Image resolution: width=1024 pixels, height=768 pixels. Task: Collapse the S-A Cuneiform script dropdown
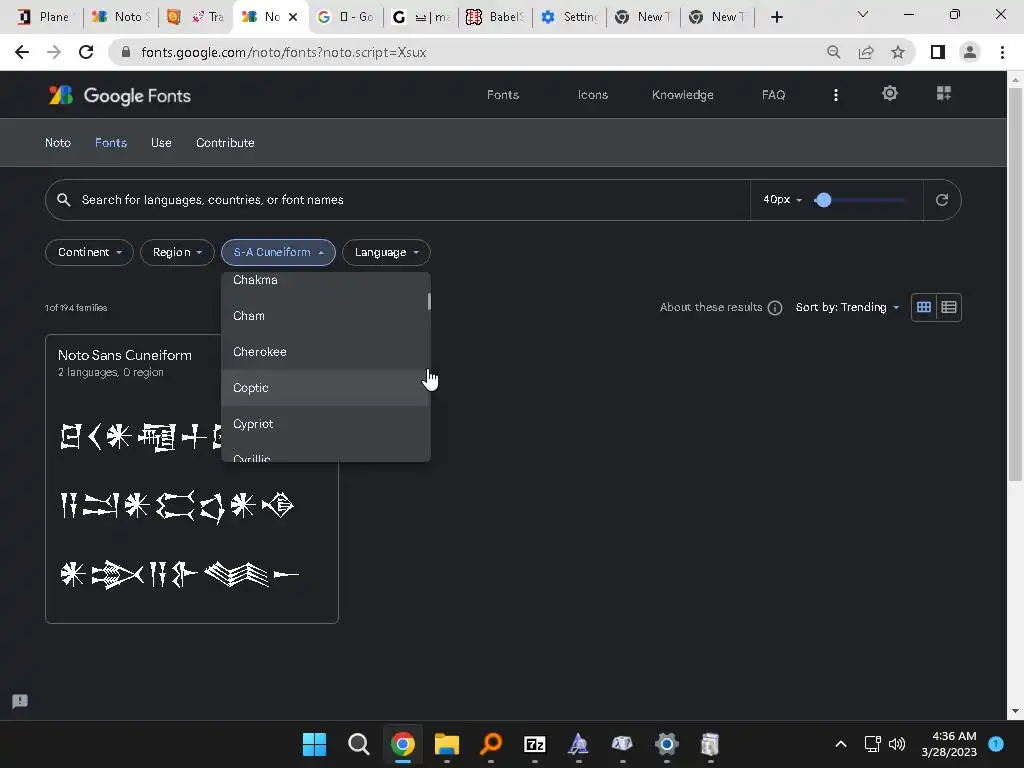(278, 253)
